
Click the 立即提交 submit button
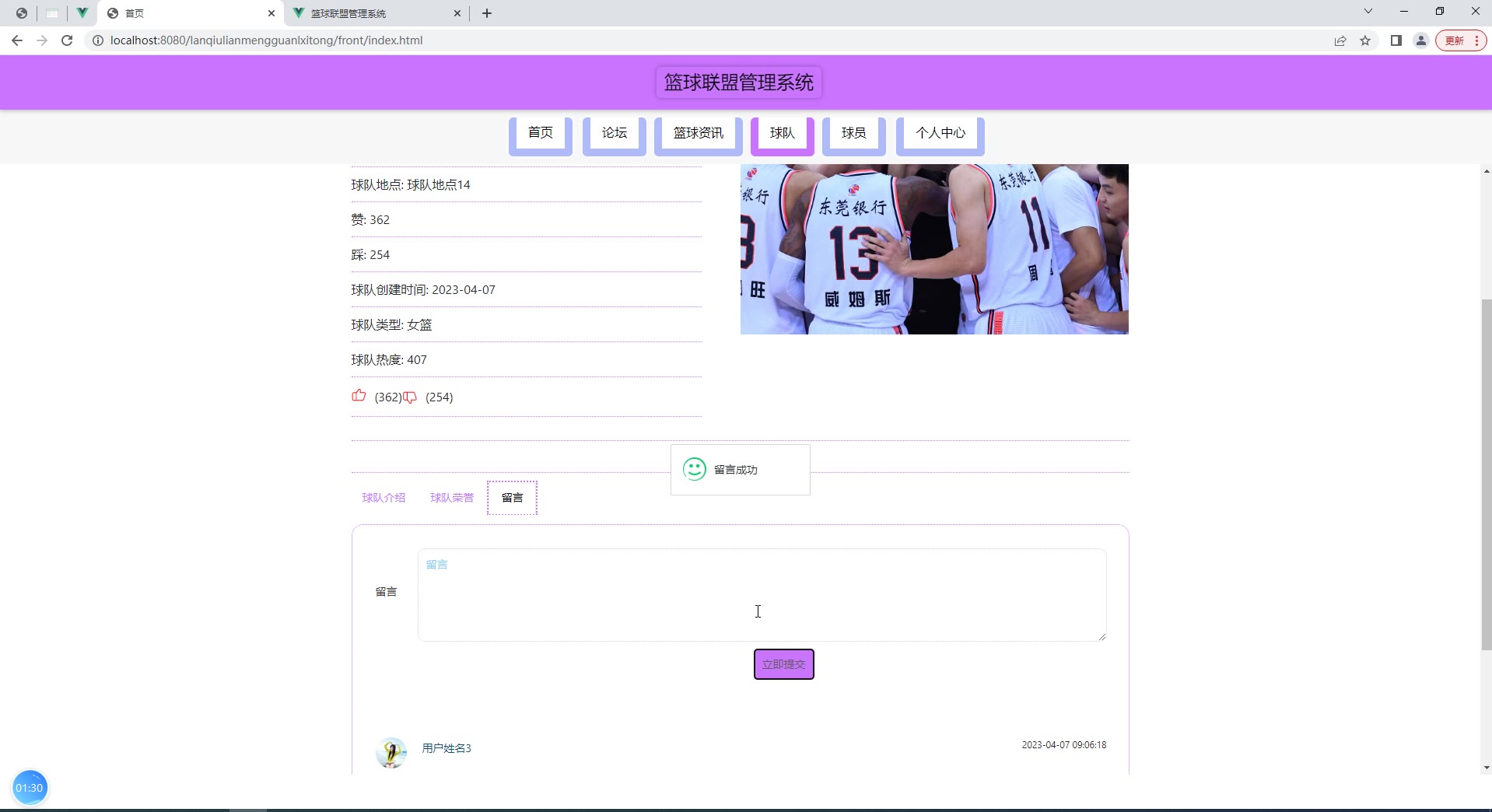(x=784, y=664)
